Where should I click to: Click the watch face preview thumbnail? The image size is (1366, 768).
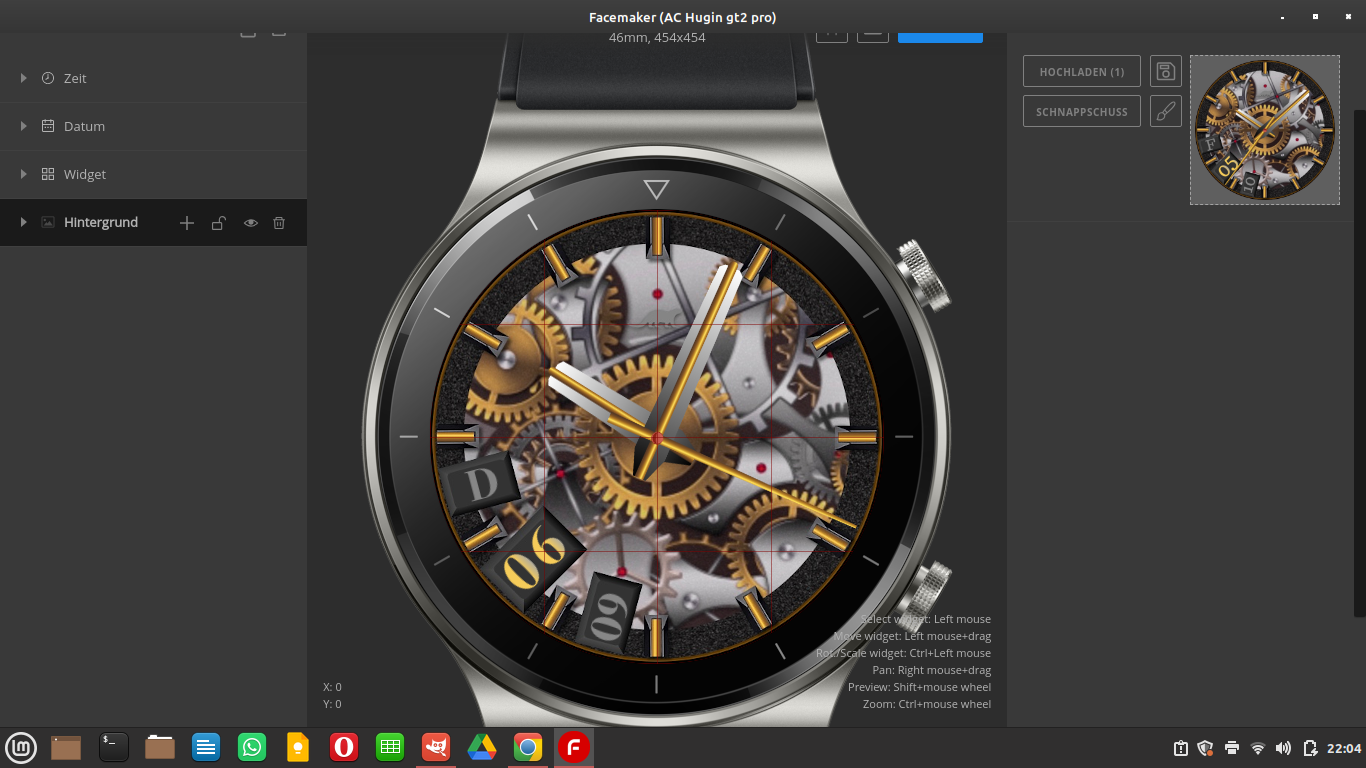[x=1264, y=130]
